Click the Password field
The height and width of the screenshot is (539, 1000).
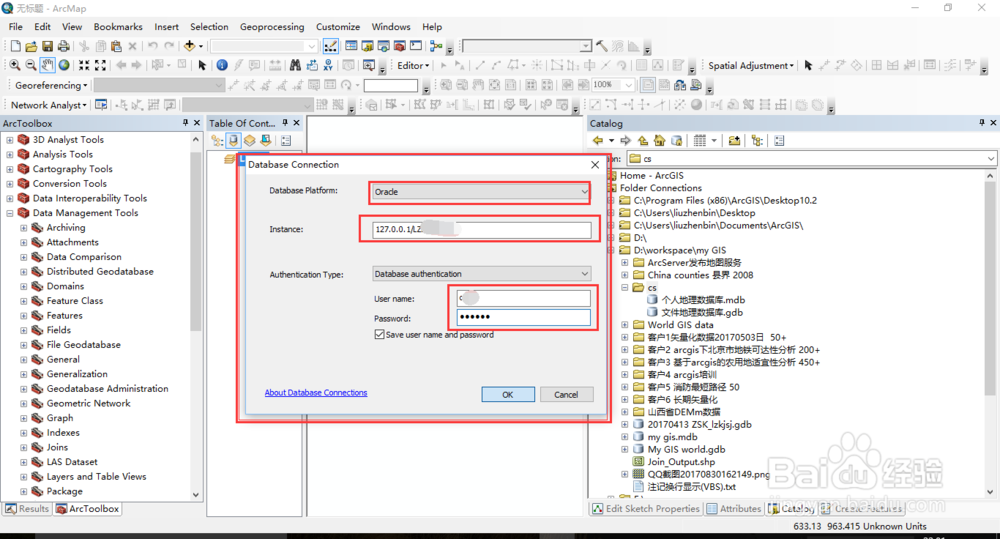coord(524,317)
